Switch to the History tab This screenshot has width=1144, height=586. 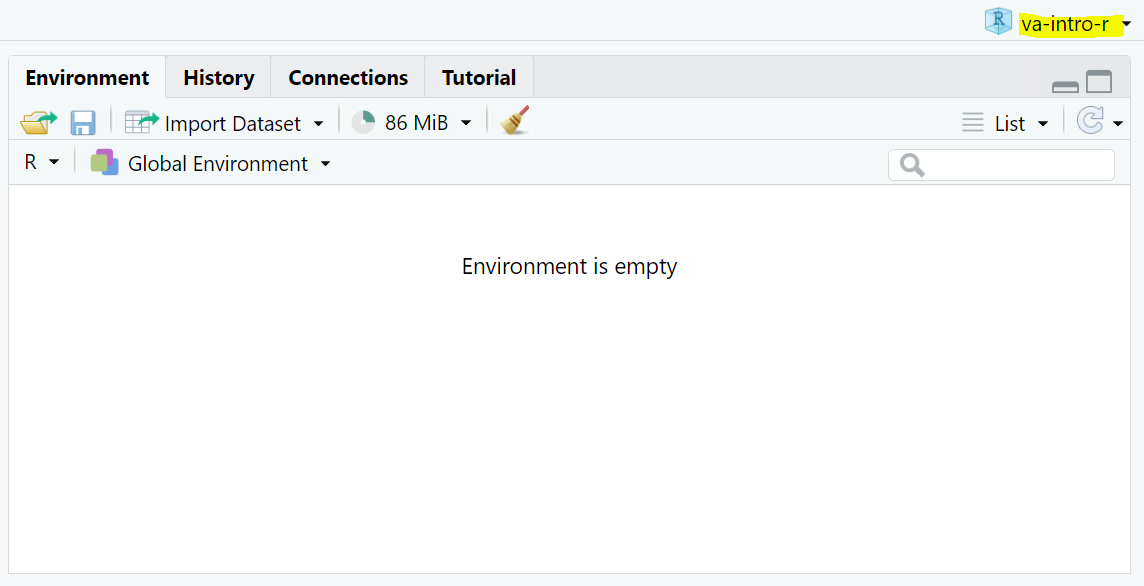(218, 78)
